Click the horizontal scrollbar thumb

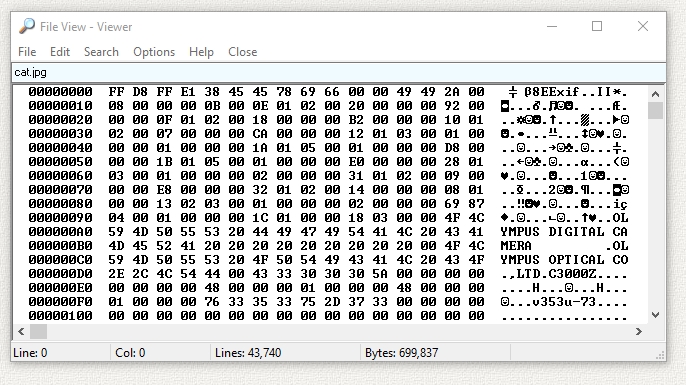pyautogui.click(x=38, y=332)
